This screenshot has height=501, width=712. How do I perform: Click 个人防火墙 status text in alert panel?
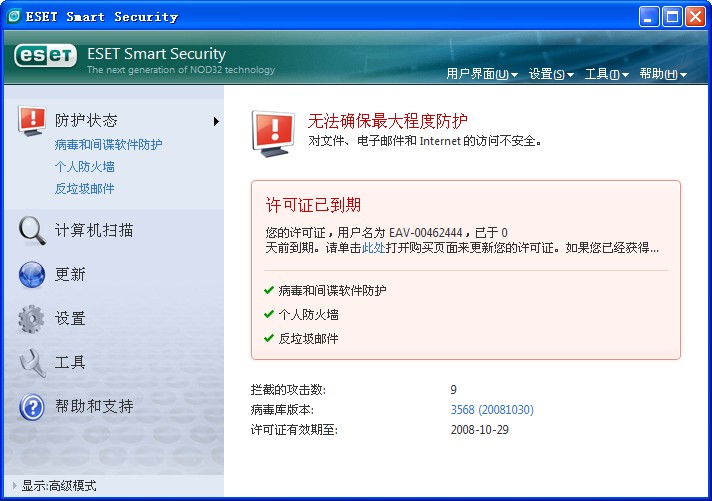pyautogui.click(x=308, y=314)
